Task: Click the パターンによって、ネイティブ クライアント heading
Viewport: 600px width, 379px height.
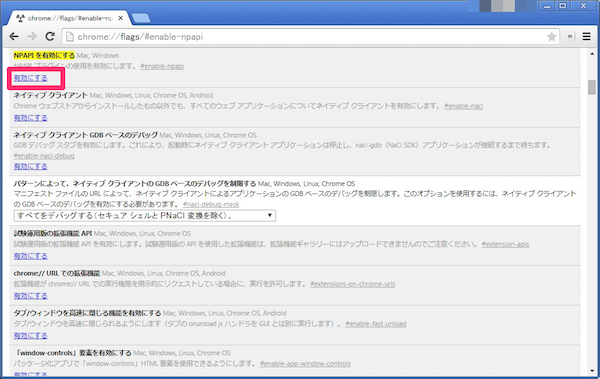Action: [x=135, y=184]
